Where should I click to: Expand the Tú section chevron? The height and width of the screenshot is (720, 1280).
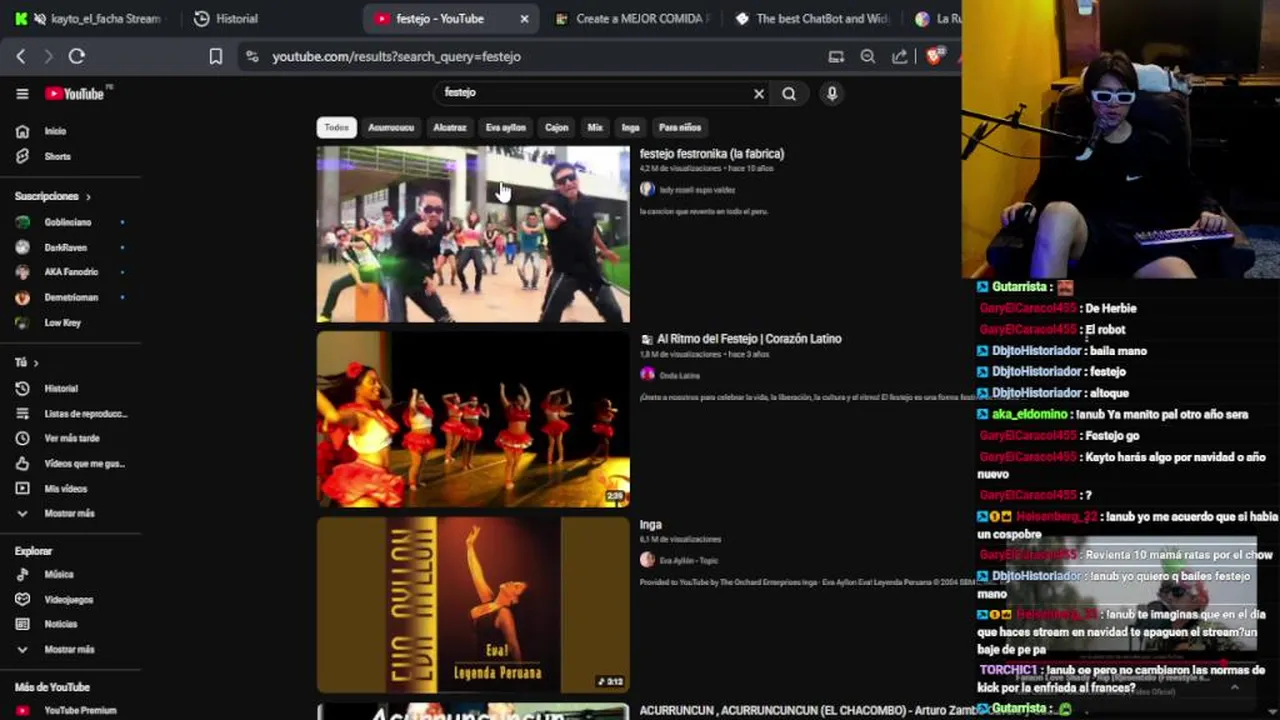point(36,363)
